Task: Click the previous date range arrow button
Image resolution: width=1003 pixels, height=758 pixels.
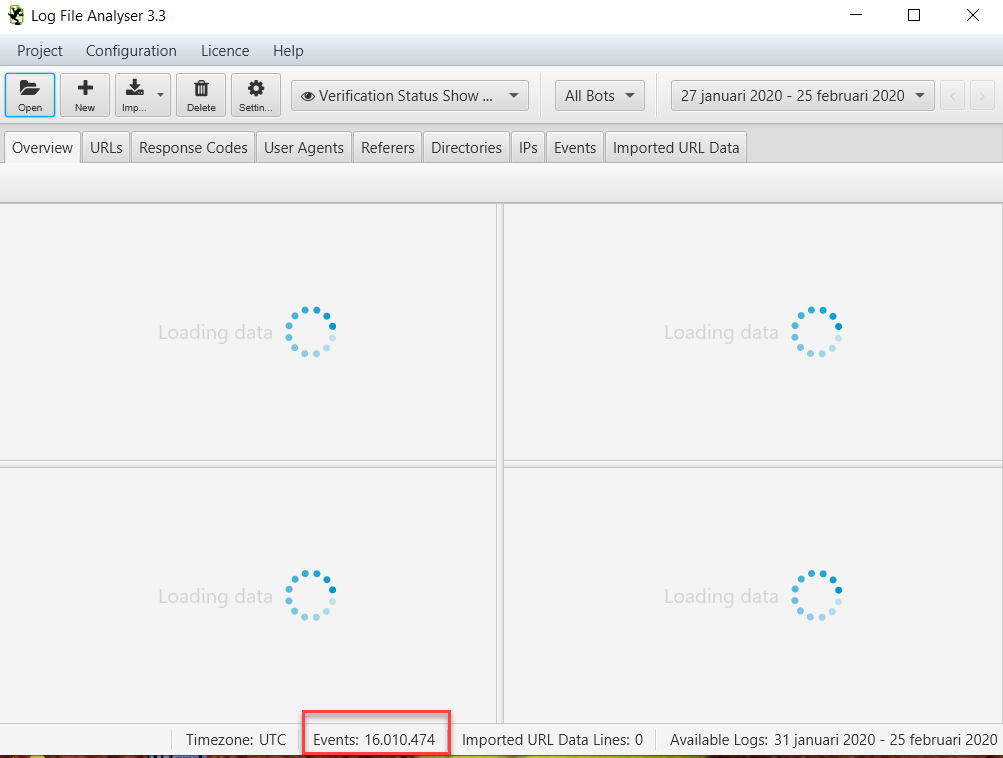Action: click(951, 95)
